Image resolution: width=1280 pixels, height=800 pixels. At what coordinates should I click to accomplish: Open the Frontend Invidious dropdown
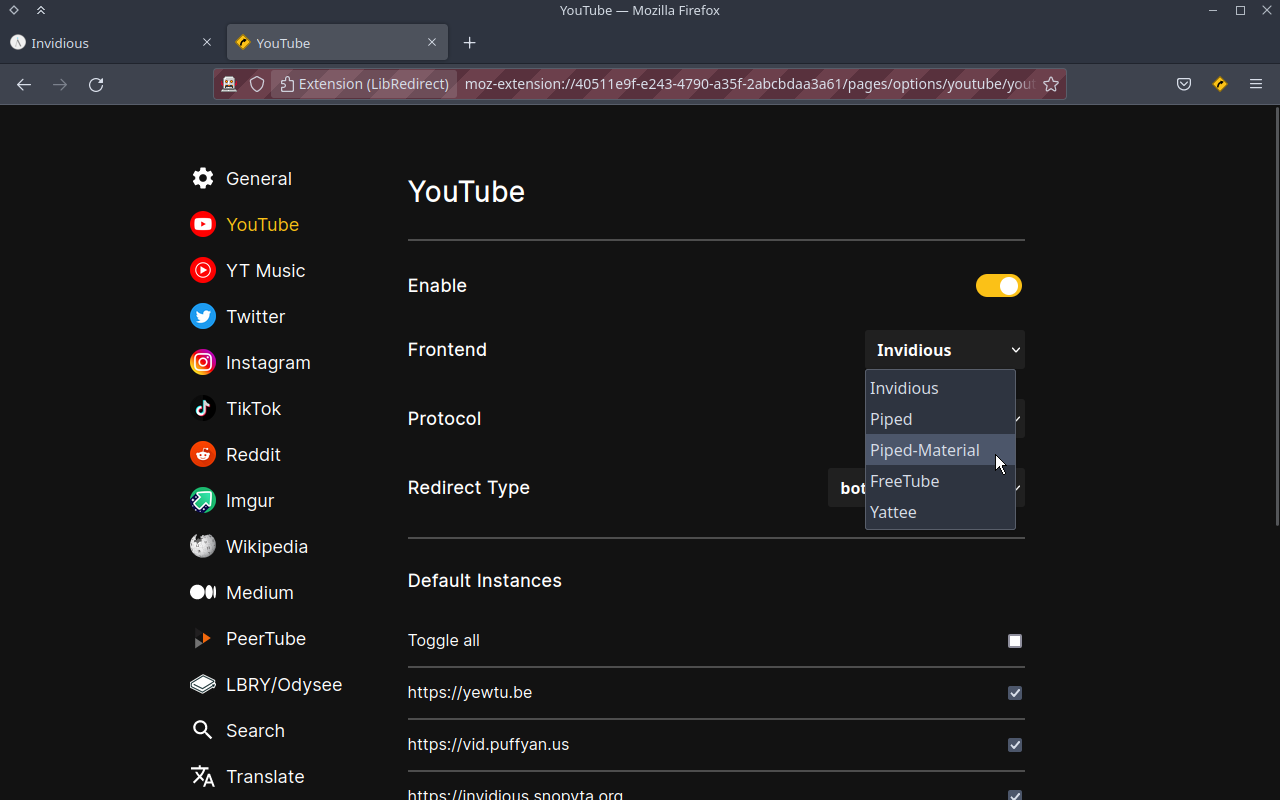945,350
